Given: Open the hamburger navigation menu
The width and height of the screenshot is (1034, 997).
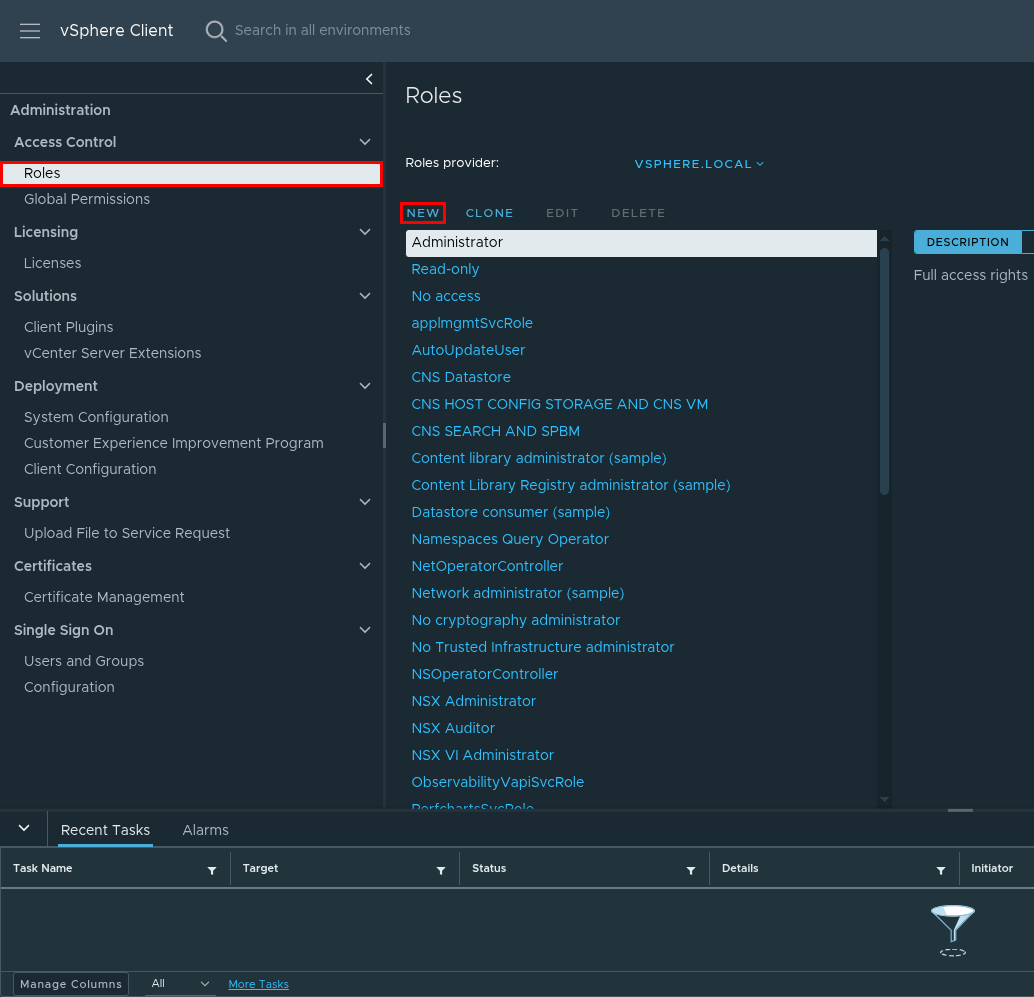Looking at the screenshot, I should click(x=30, y=31).
